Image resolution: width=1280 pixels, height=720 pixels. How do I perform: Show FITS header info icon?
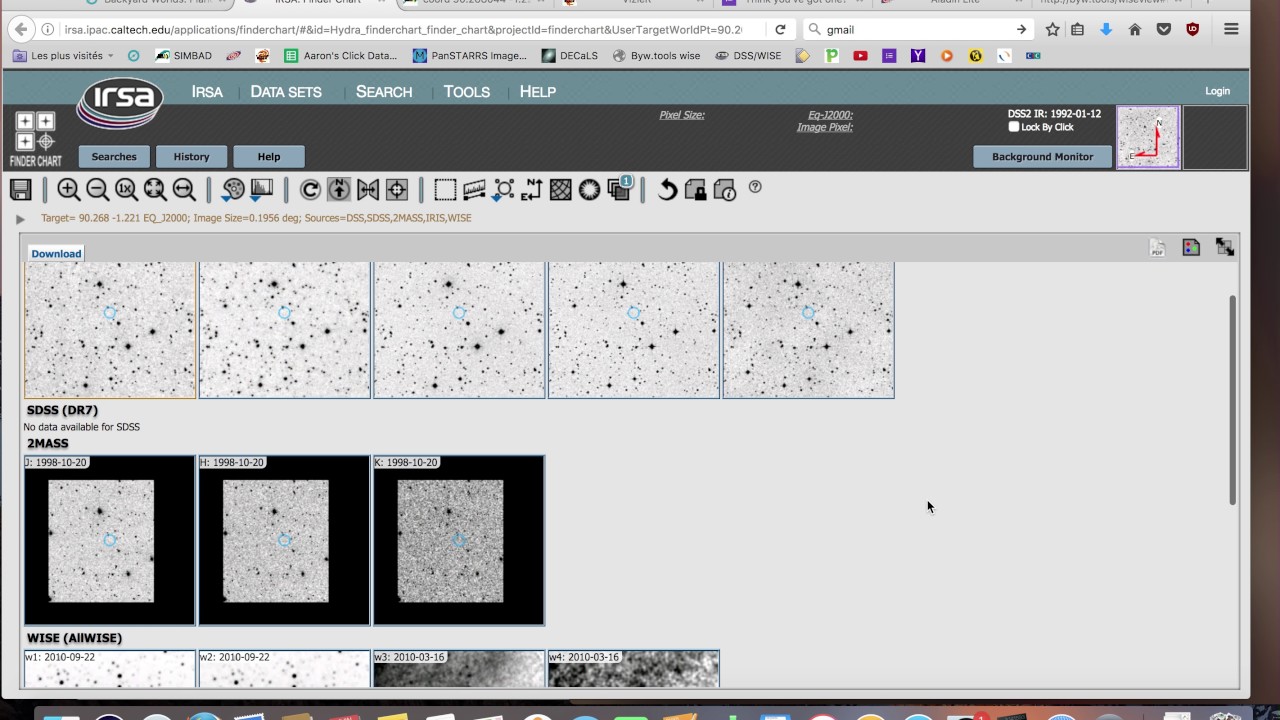pyautogui.click(x=725, y=189)
